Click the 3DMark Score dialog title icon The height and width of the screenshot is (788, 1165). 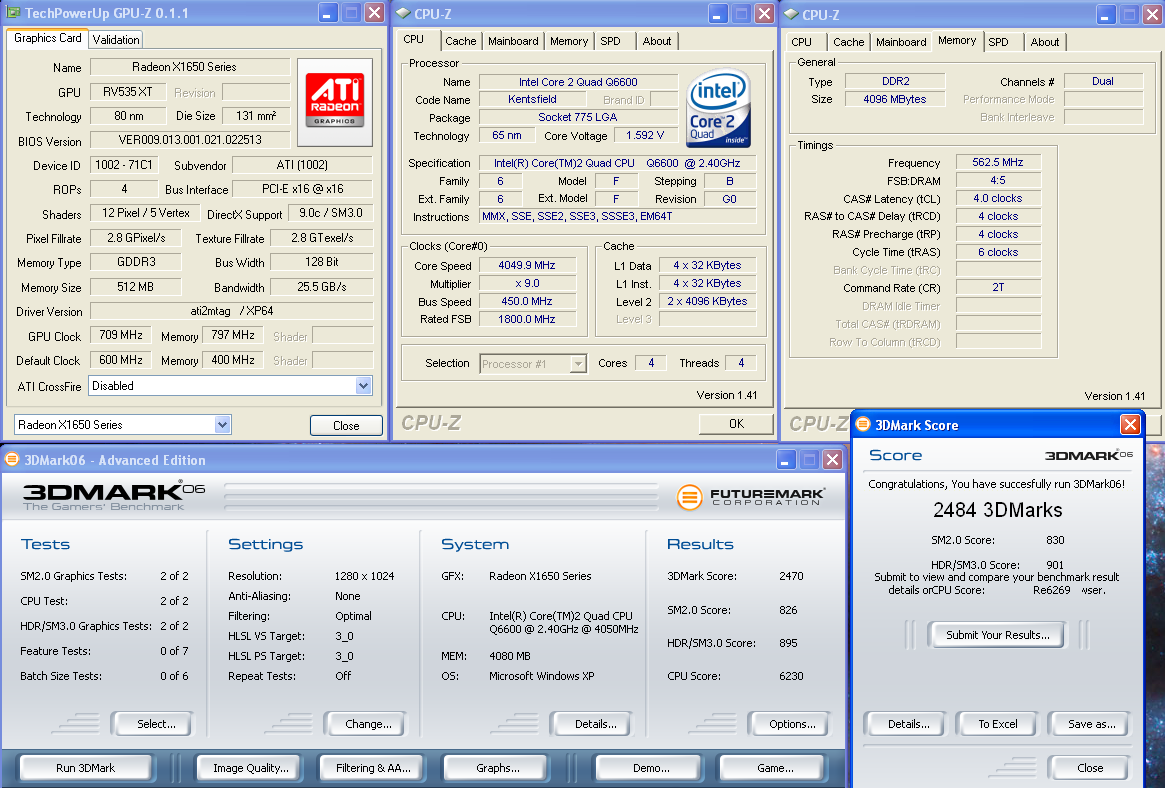pyautogui.click(x=863, y=424)
